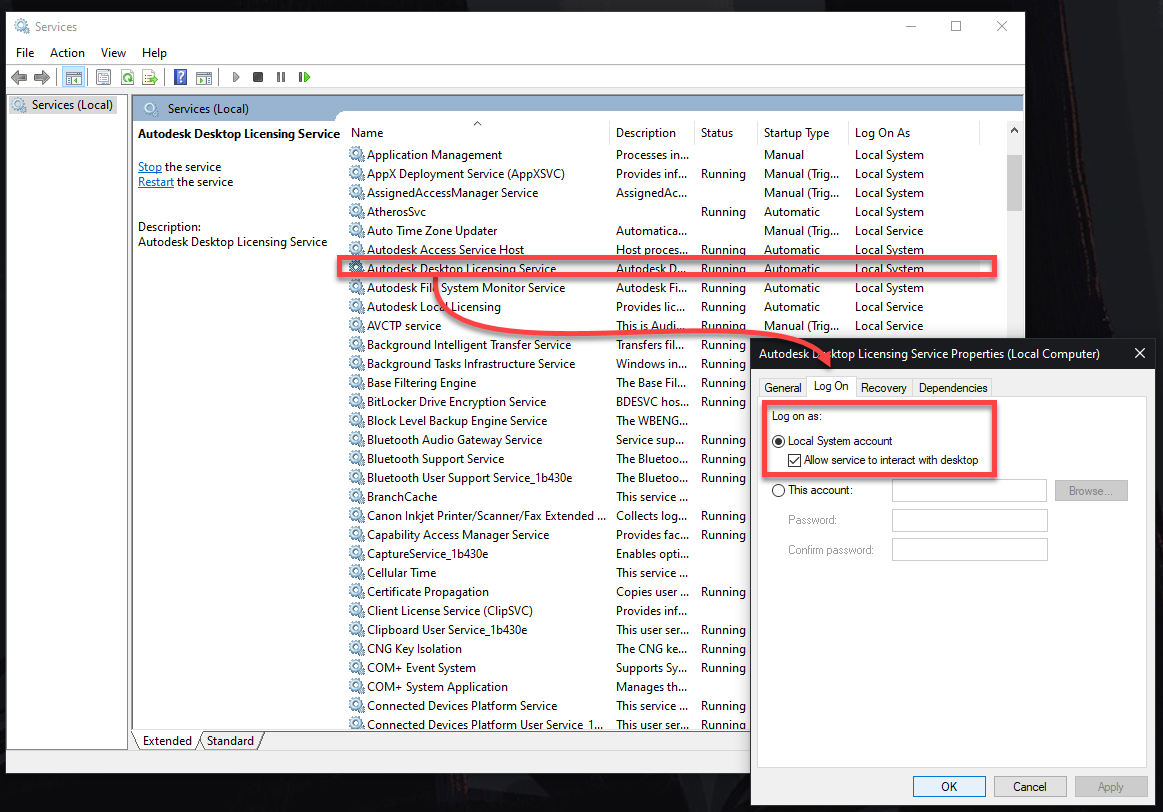Sort the list by Status column header
The image size is (1163, 812).
point(716,133)
